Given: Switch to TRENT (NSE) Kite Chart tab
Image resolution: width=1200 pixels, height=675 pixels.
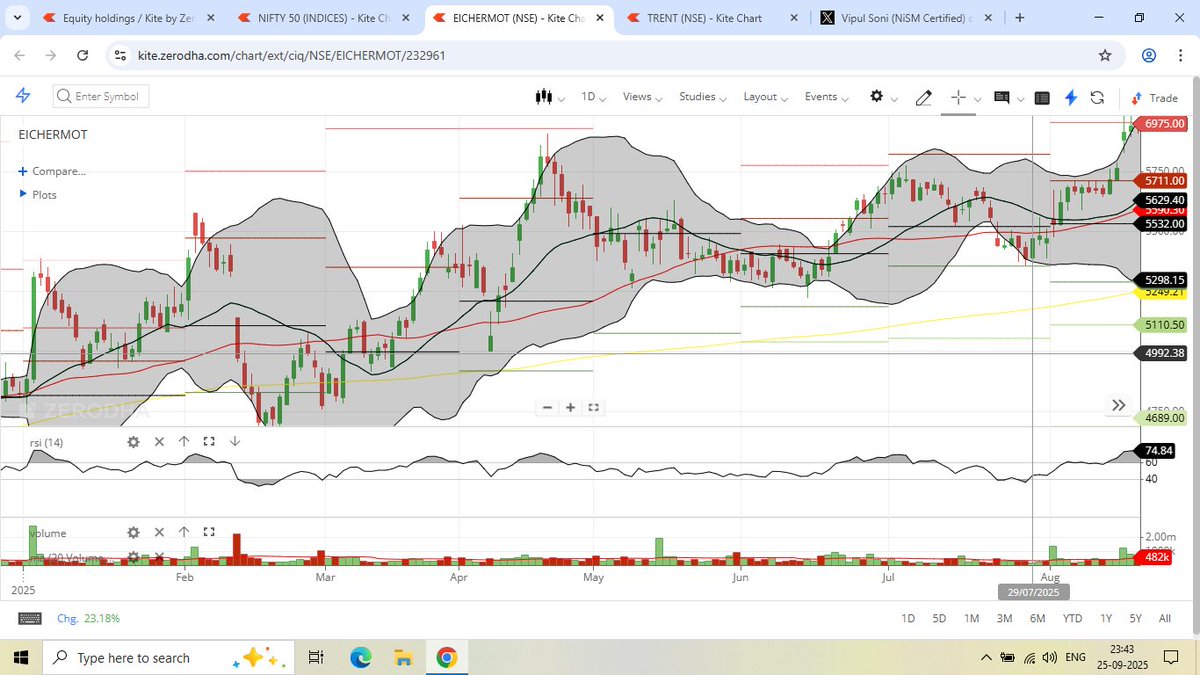Looking at the screenshot, I should (x=711, y=18).
